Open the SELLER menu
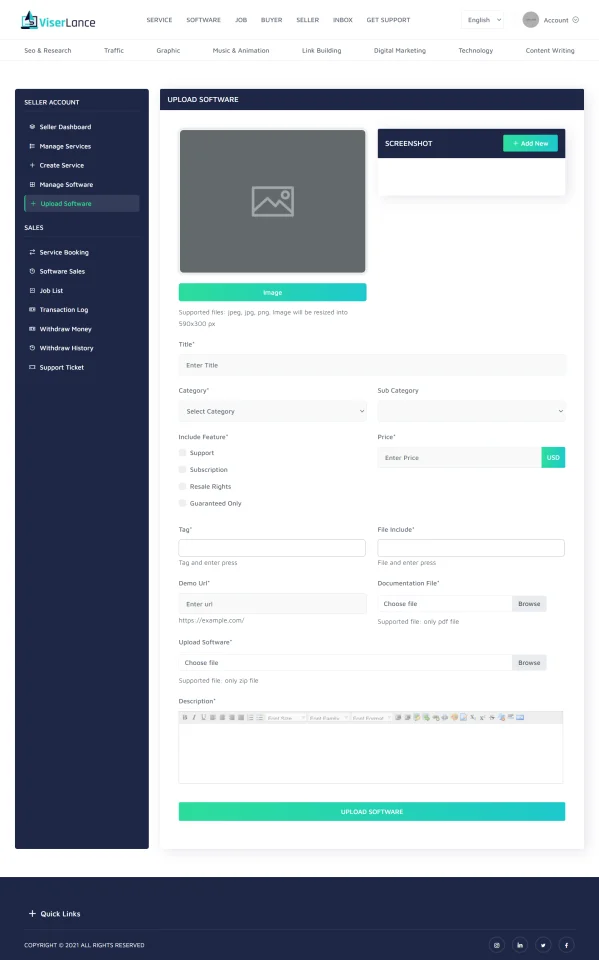The width and height of the screenshot is (599, 960). coord(307,20)
